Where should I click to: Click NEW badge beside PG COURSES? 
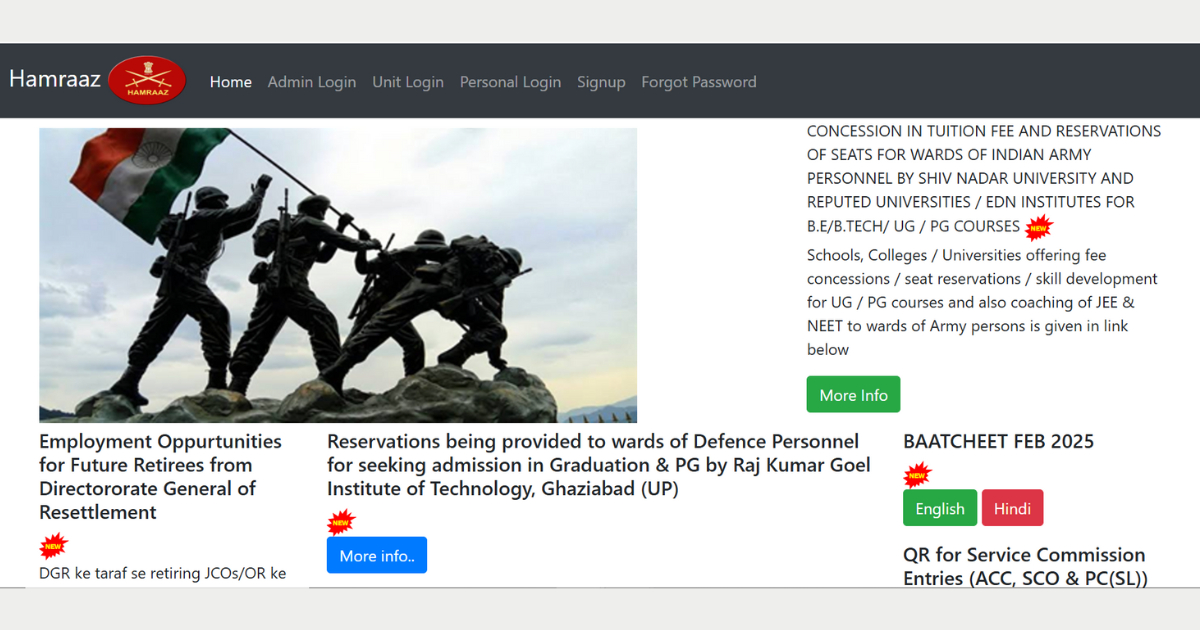point(1040,227)
